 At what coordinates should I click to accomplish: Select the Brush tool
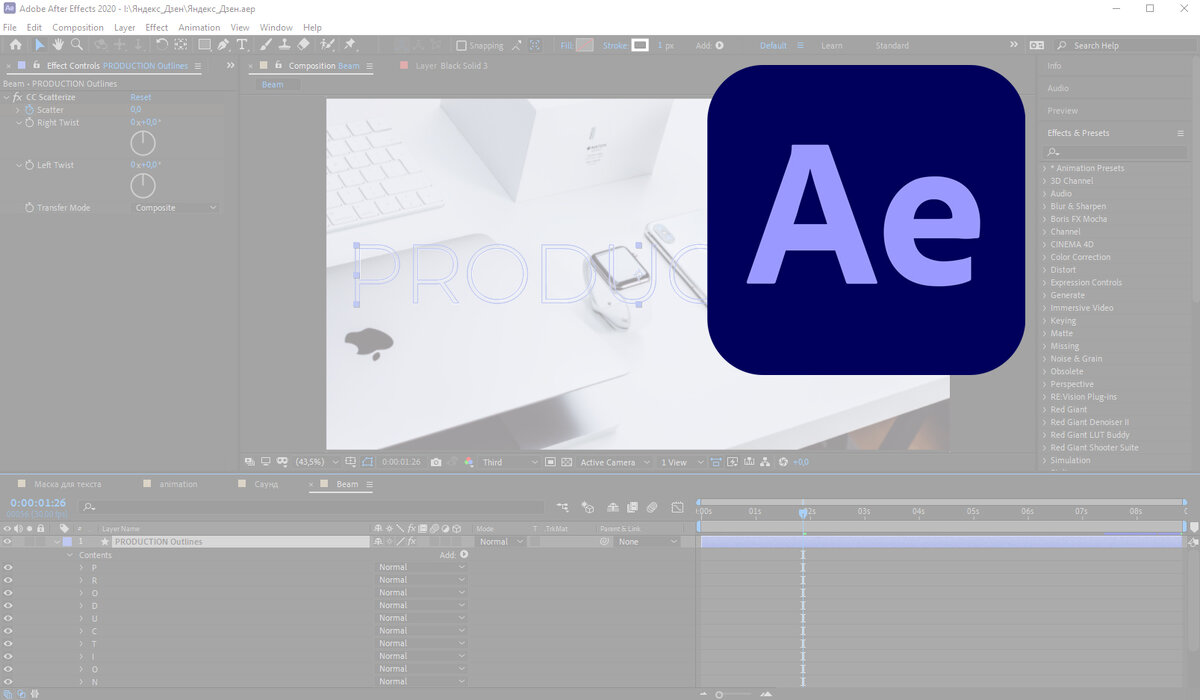click(266, 45)
